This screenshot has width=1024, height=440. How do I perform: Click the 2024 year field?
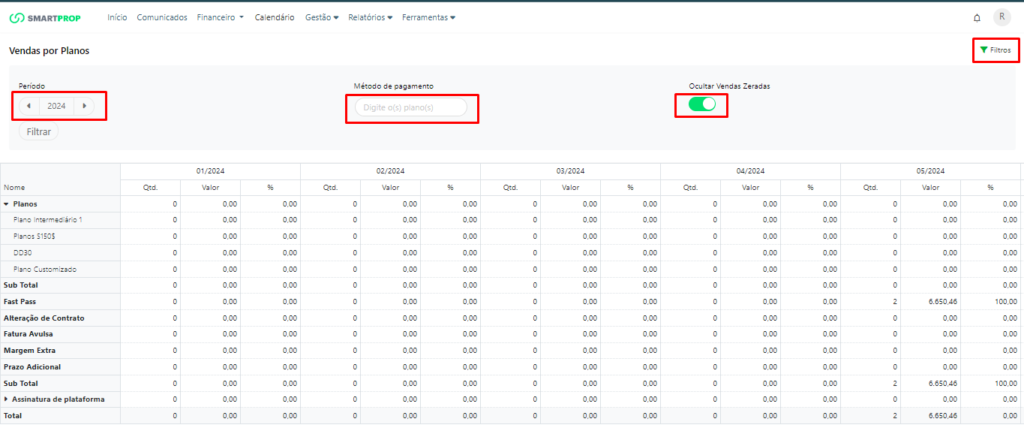57,105
